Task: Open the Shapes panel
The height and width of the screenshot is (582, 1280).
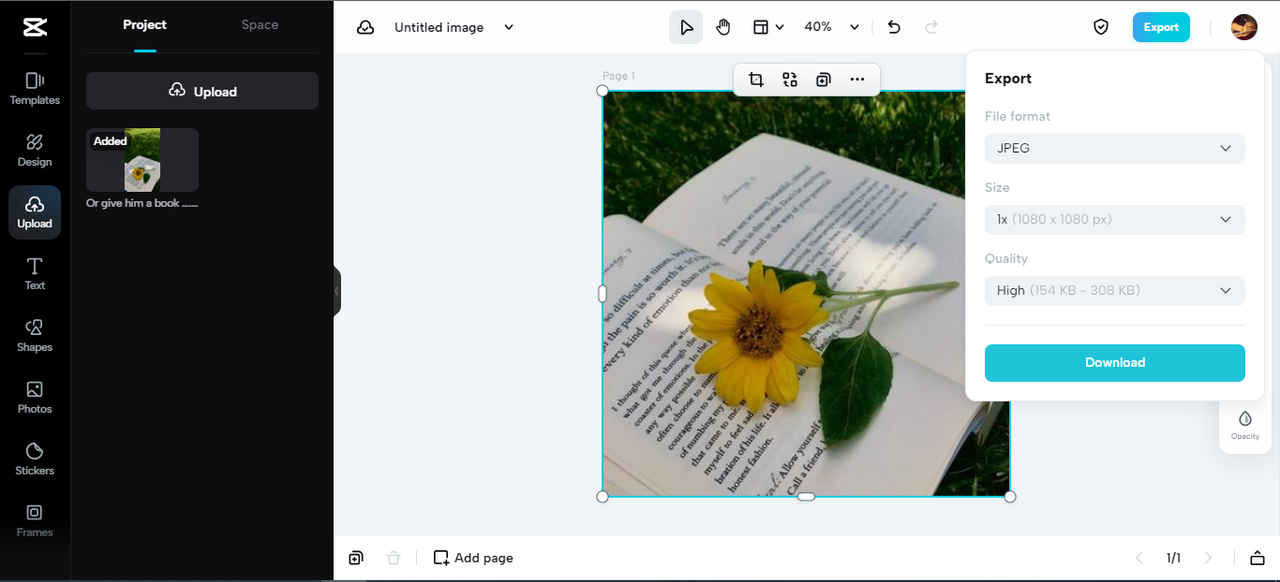Action: pos(34,335)
